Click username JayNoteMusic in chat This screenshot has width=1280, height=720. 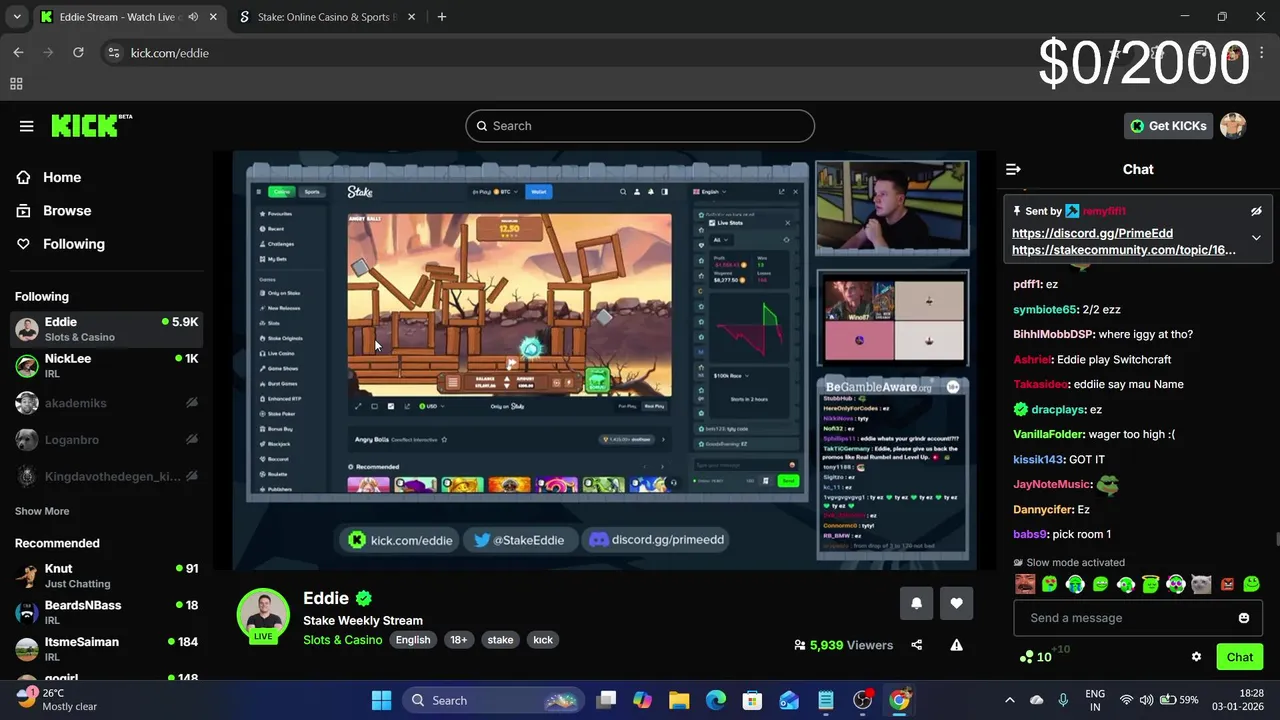pyautogui.click(x=1051, y=484)
